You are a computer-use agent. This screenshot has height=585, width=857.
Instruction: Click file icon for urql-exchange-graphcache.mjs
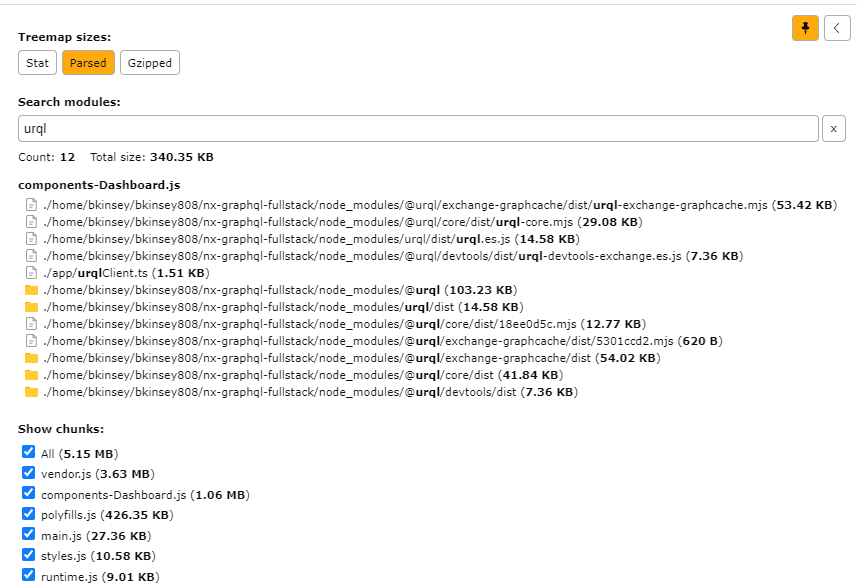click(x=31, y=205)
